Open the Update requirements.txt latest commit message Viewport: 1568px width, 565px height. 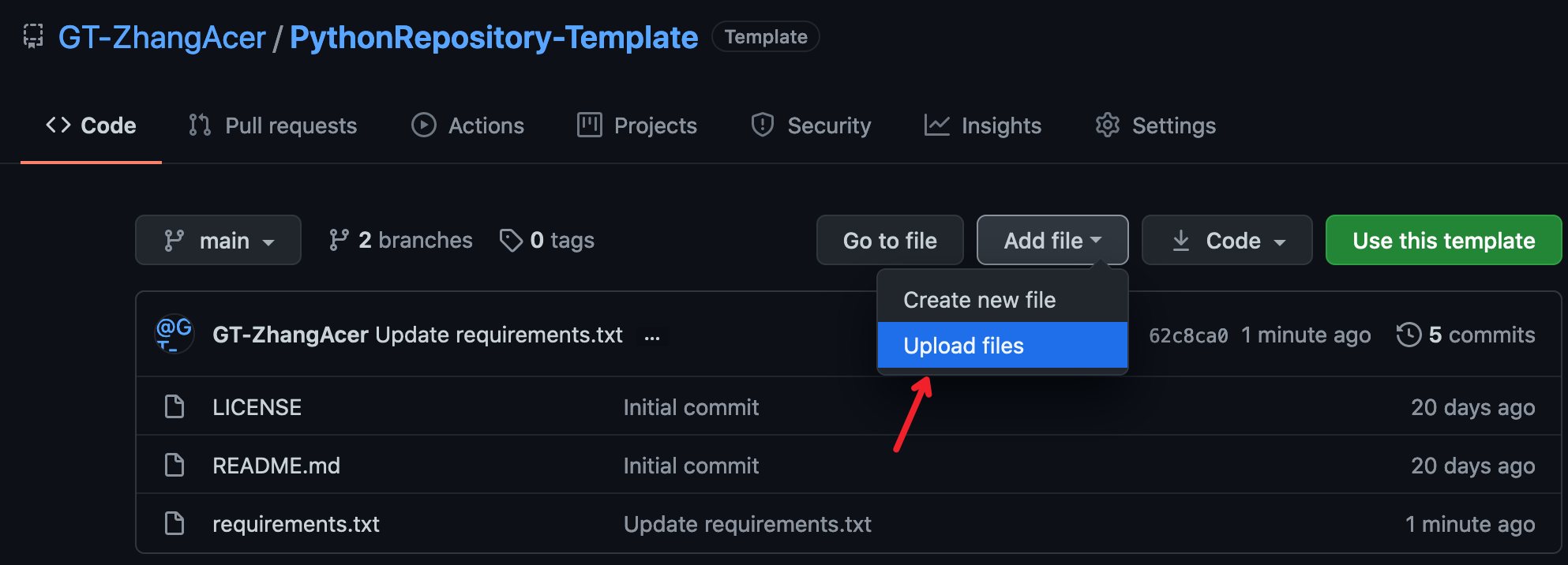(x=499, y=335)
